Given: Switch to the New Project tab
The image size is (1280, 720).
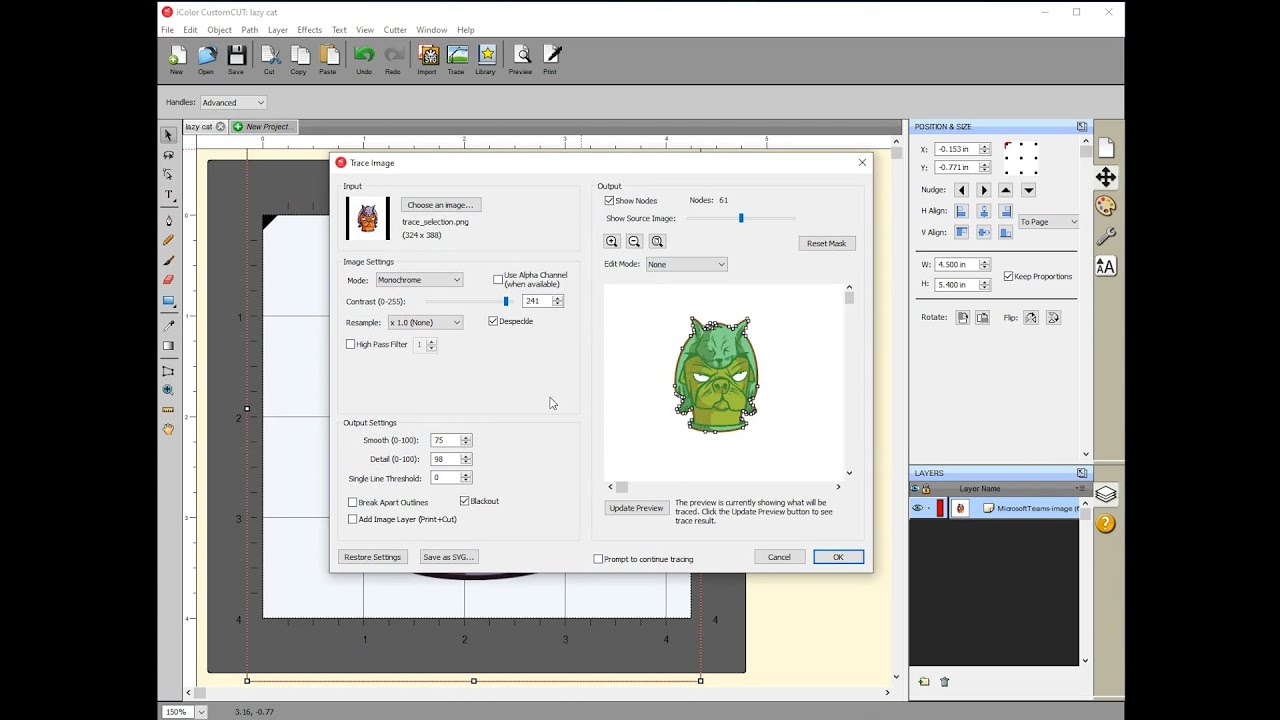Looking at the screenshot, I should 262,127.
